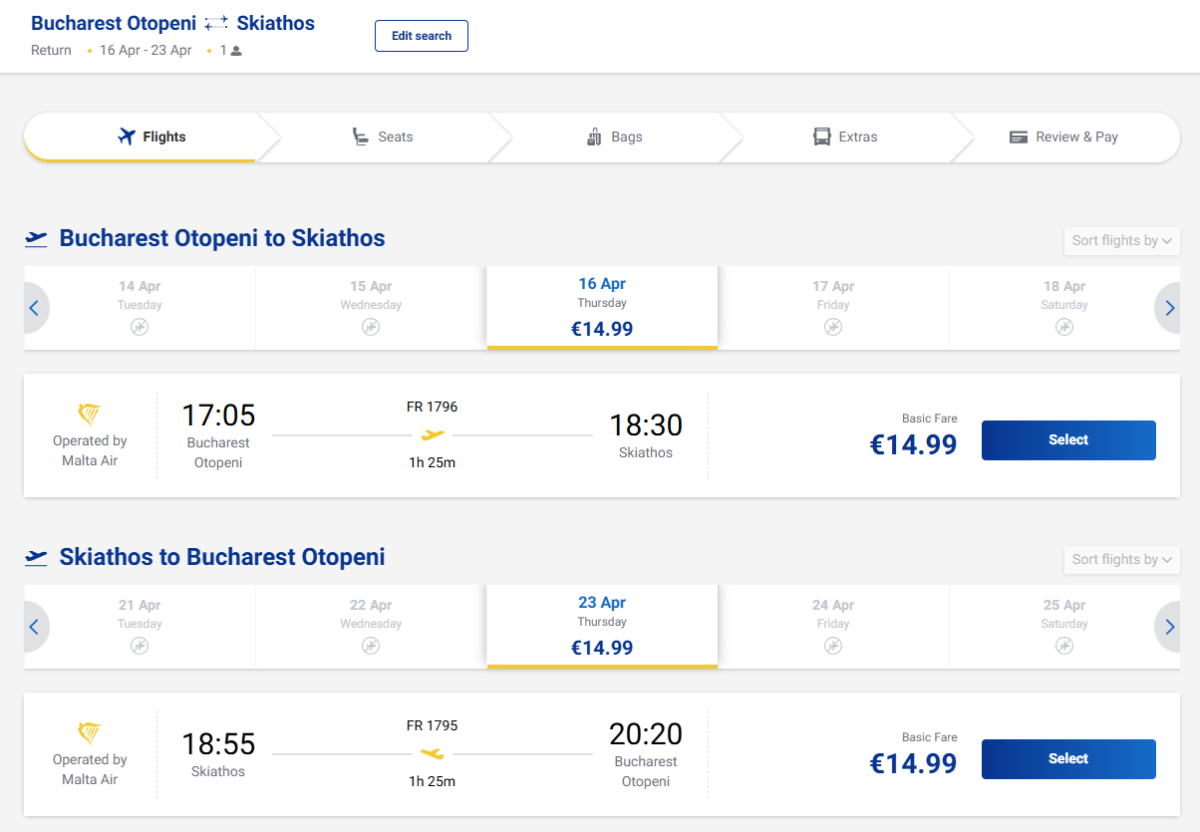
Task: Select the 17:05 Bucharest to Skiathos flight
Action: click(1068, 440)
